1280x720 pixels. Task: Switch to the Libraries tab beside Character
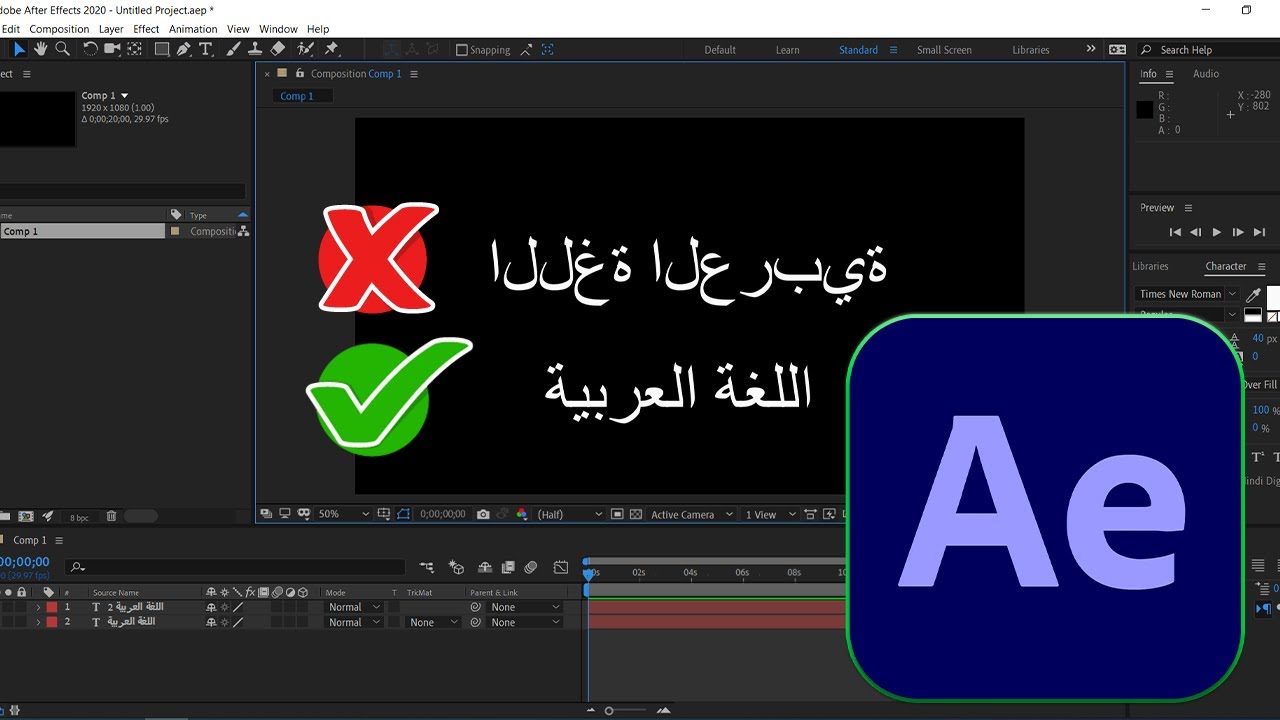(1150, 267)
